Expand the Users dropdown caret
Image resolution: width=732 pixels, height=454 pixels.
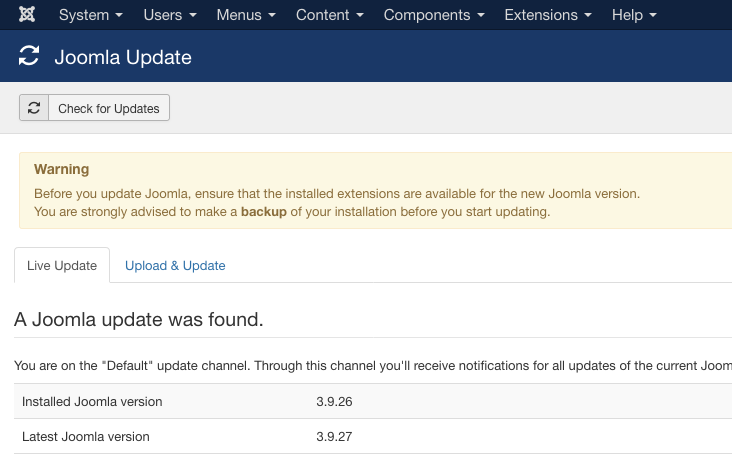(x=193, y=15)
